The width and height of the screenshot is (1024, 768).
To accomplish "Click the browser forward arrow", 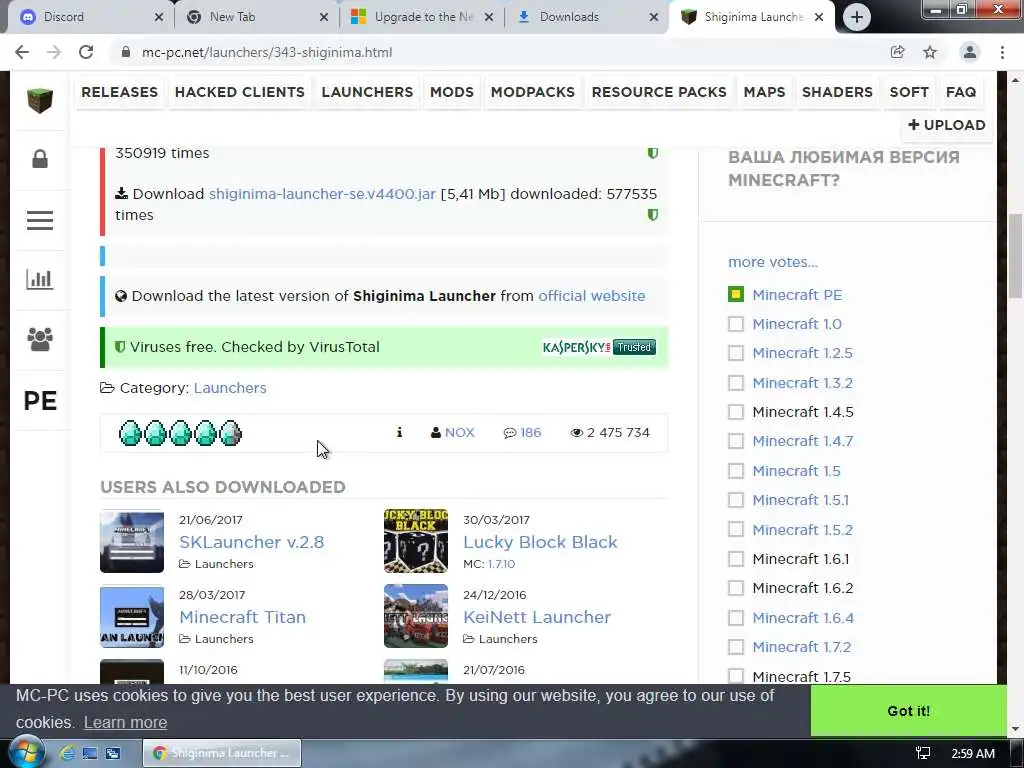I will point(54,52).
